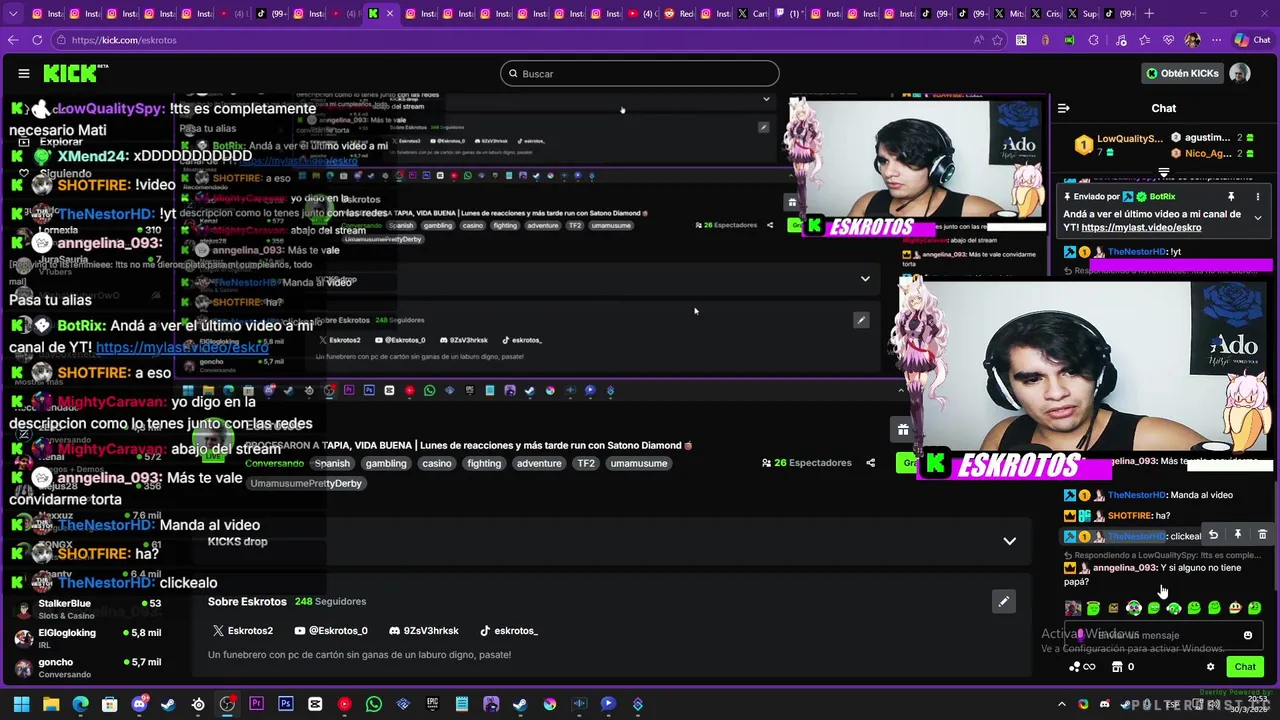
Task: Open TikTok eskrotos_ link below KICKS drop
Action: 508,631
